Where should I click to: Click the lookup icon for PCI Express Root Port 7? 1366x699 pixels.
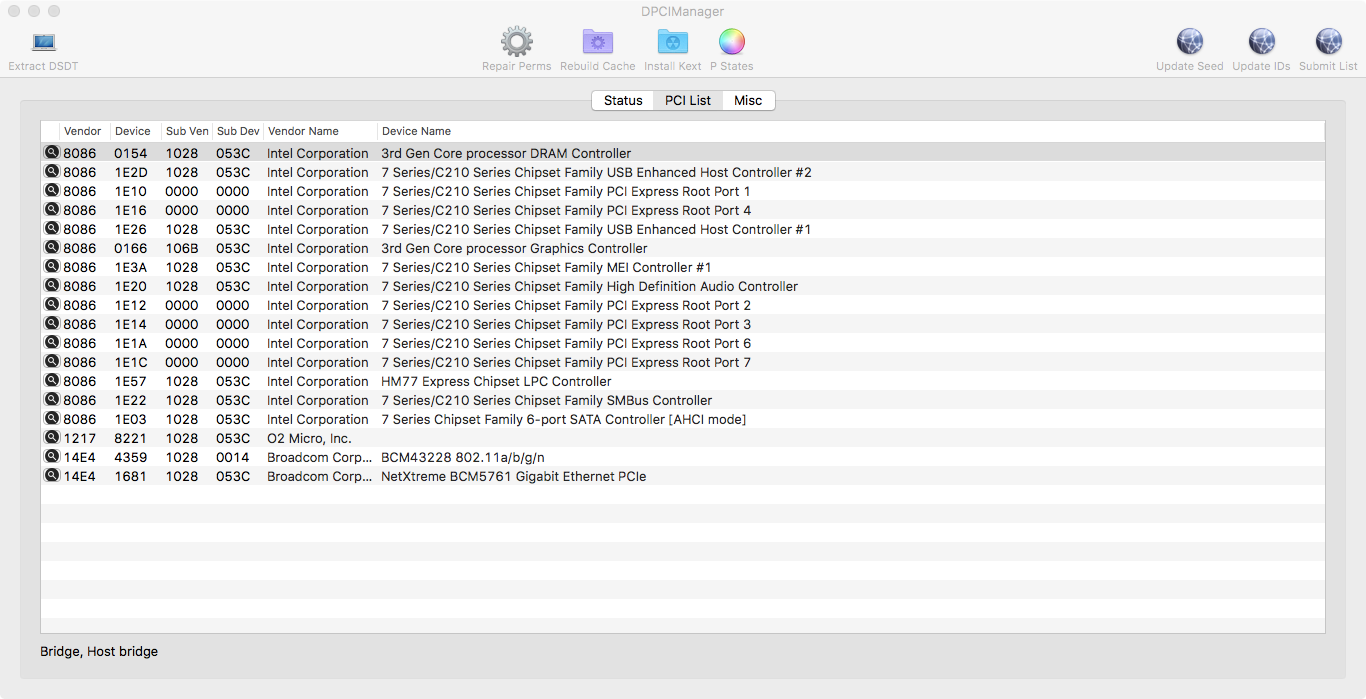[x=52, y=361]
